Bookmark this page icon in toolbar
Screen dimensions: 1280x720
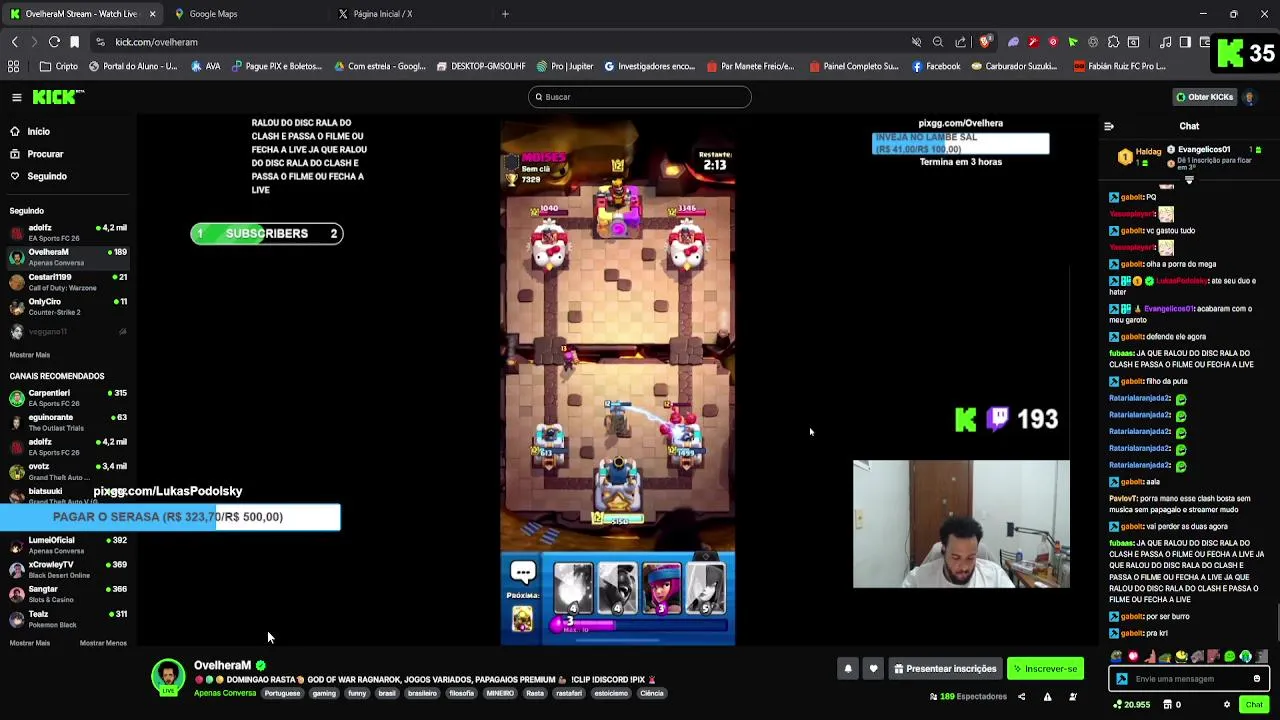[77, 42]
